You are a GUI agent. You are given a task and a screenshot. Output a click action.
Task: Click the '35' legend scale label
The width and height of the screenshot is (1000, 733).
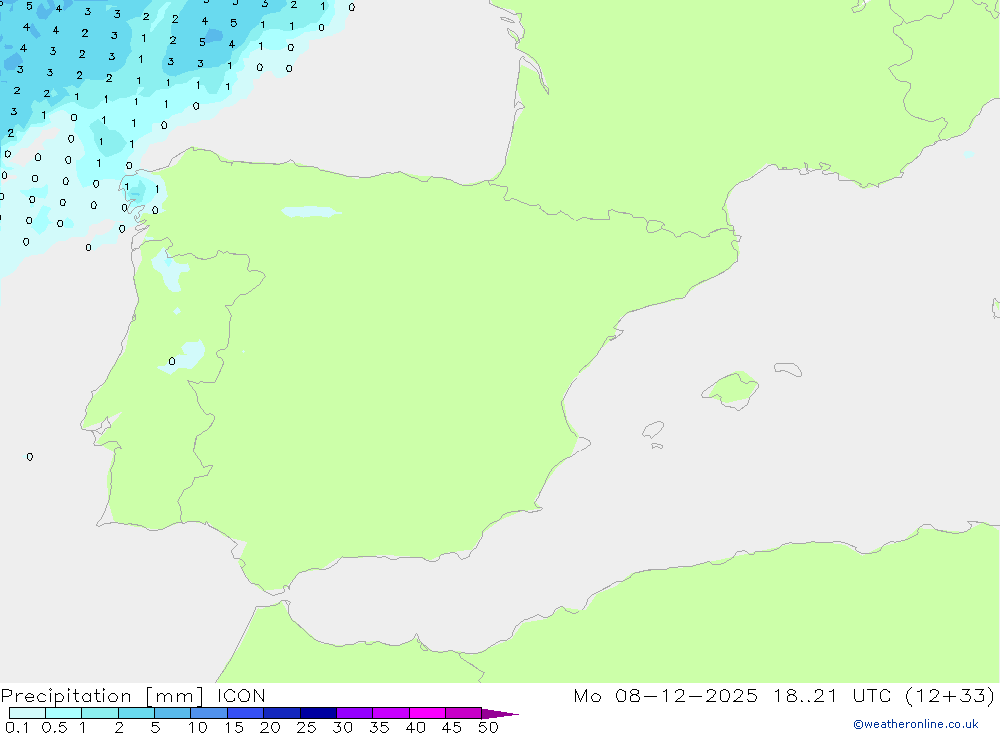pos(379,727)
